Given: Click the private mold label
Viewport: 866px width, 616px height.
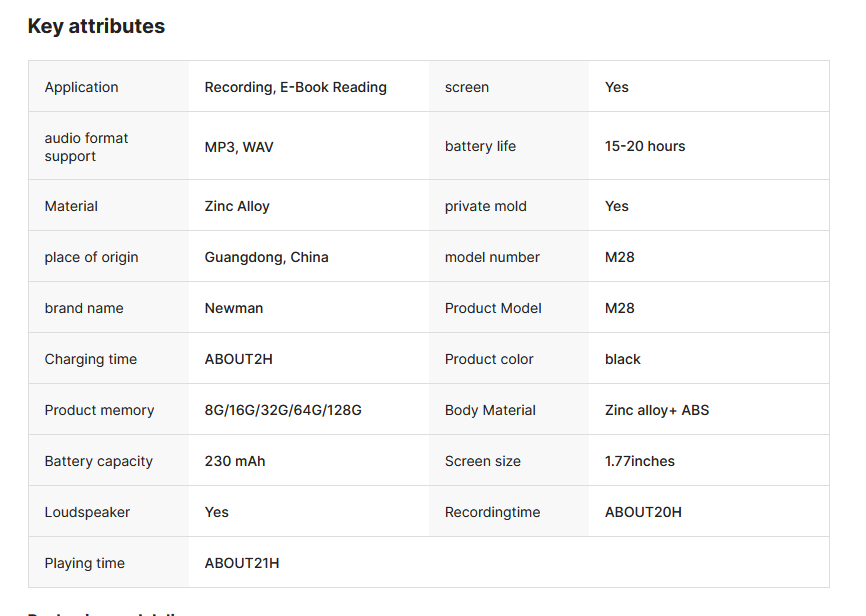Looking at the screenshot, I should [x=485, y=206].
